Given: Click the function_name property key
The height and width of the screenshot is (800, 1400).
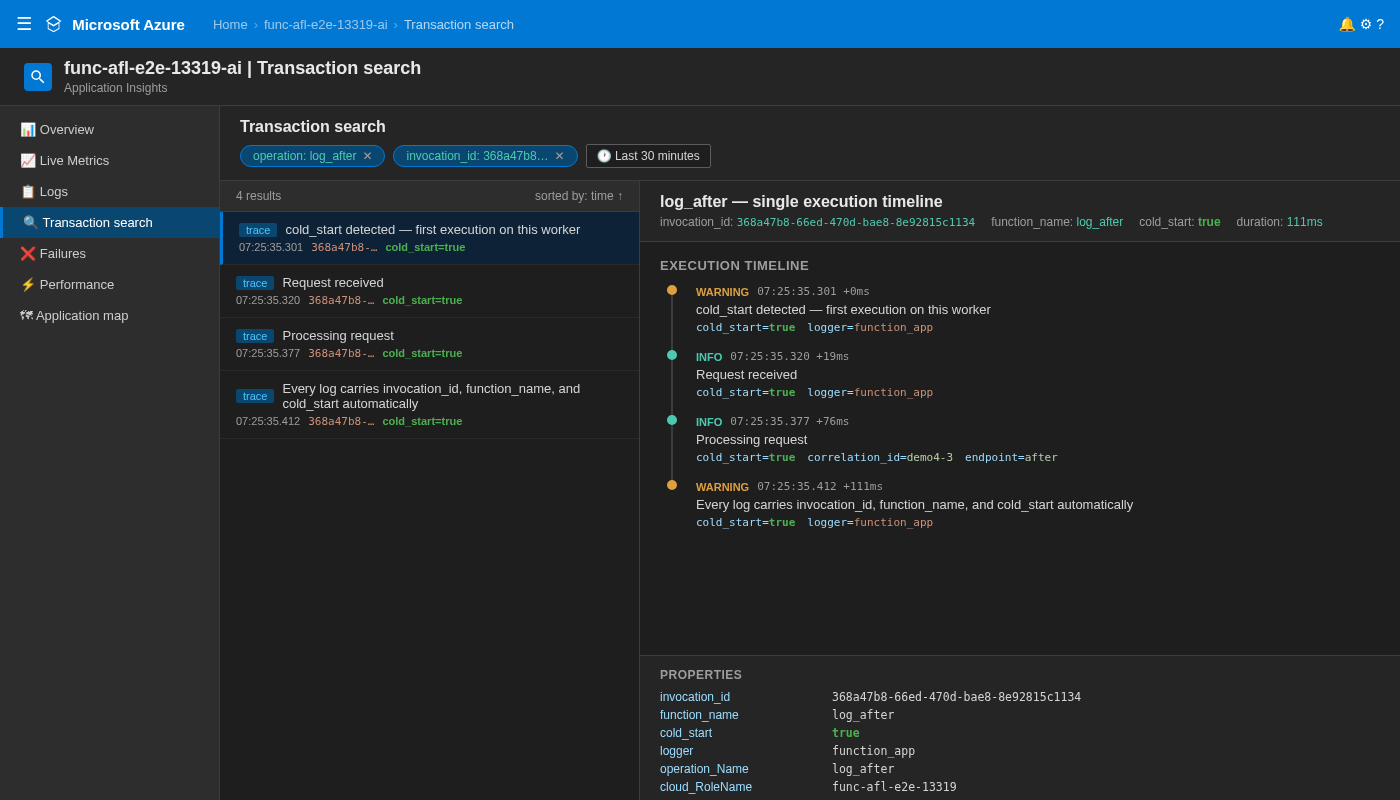Looking at the screenshot, I should [x=699, y=715].
